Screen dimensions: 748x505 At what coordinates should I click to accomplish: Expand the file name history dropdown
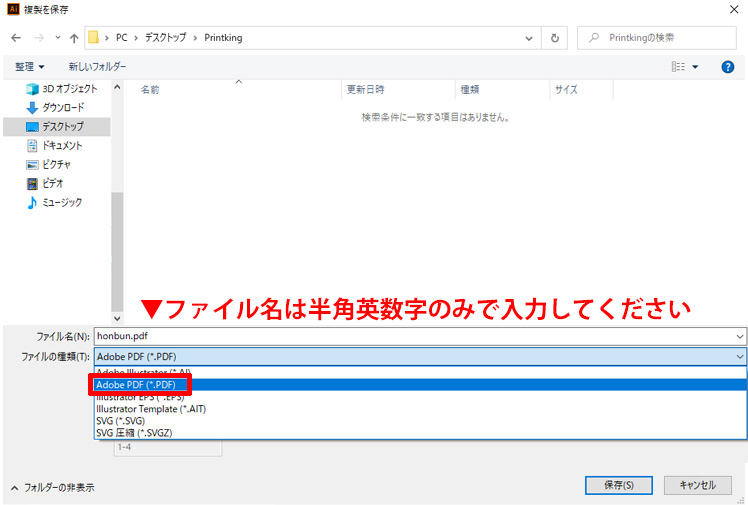[x=739, y=337]
